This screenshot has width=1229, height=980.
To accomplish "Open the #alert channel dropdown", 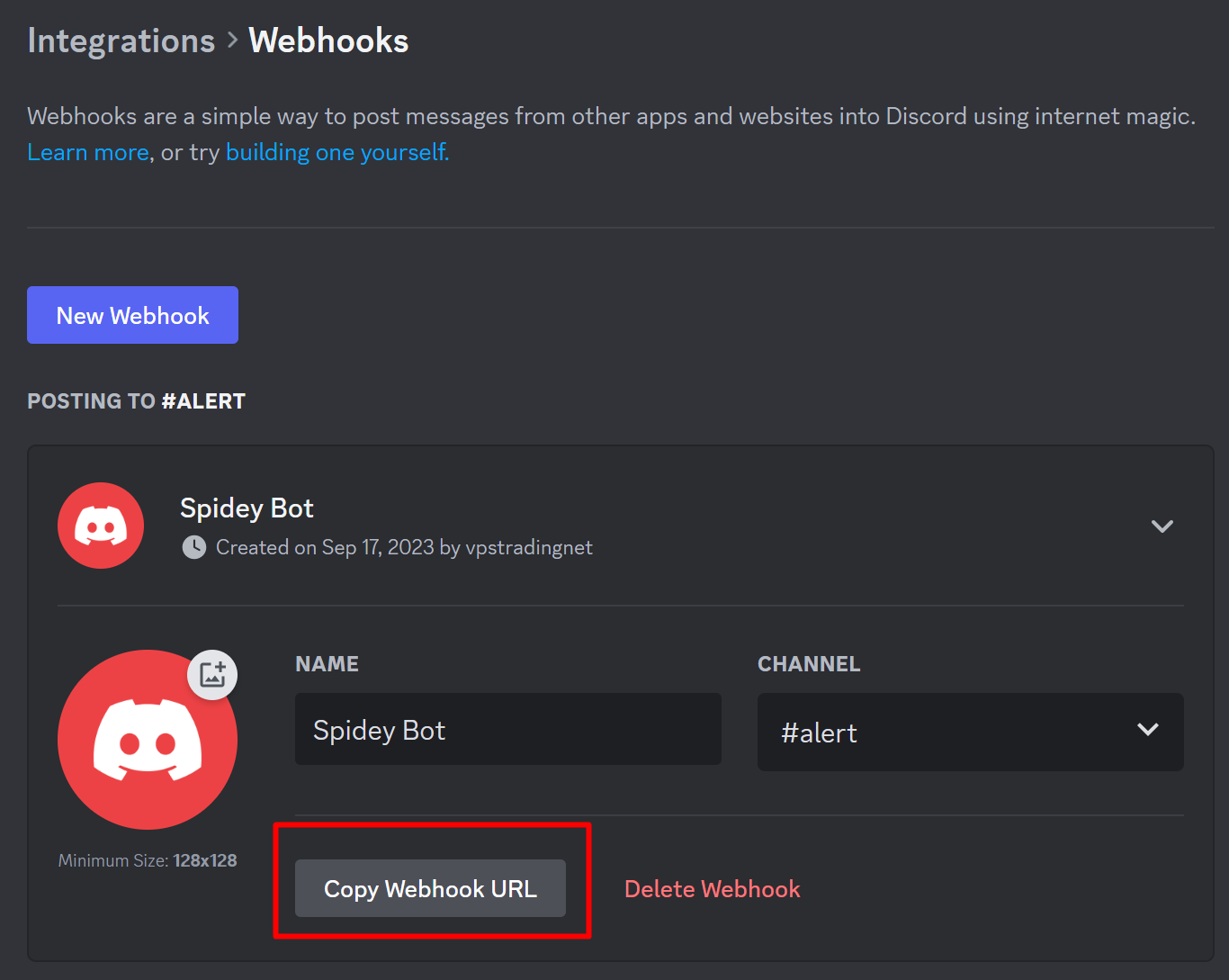I will [971, 732].
